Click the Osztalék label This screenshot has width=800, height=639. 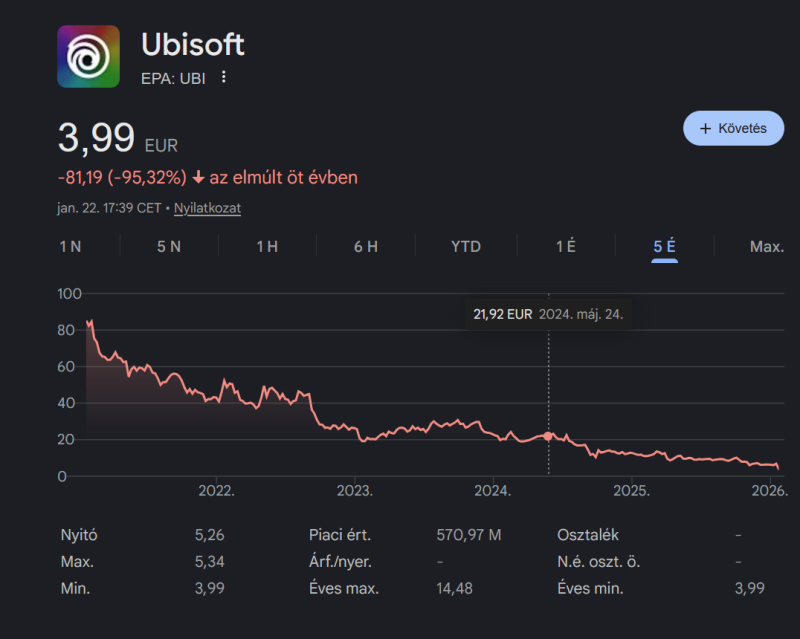point(588,535)
